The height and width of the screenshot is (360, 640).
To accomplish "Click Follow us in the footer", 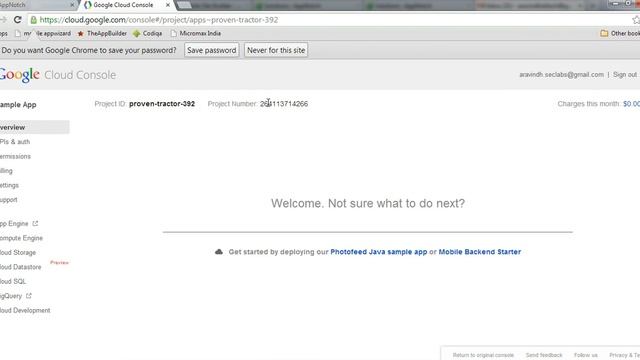I will (586, 355).
